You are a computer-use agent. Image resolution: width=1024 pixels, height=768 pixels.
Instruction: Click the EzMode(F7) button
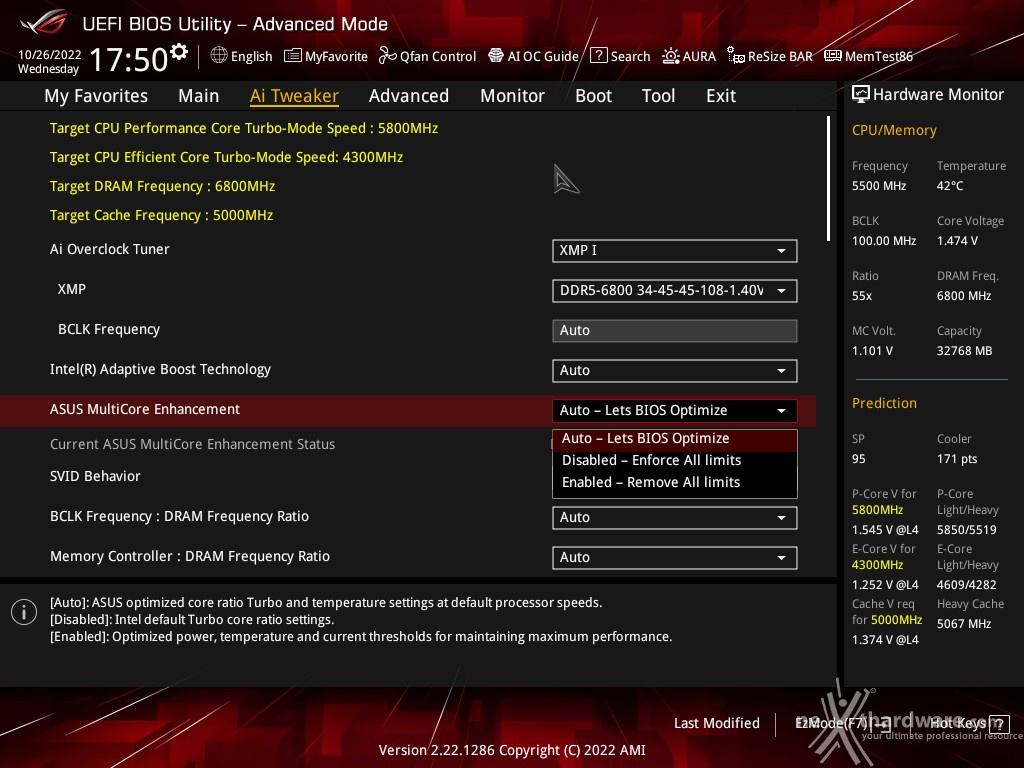[842, 724]
